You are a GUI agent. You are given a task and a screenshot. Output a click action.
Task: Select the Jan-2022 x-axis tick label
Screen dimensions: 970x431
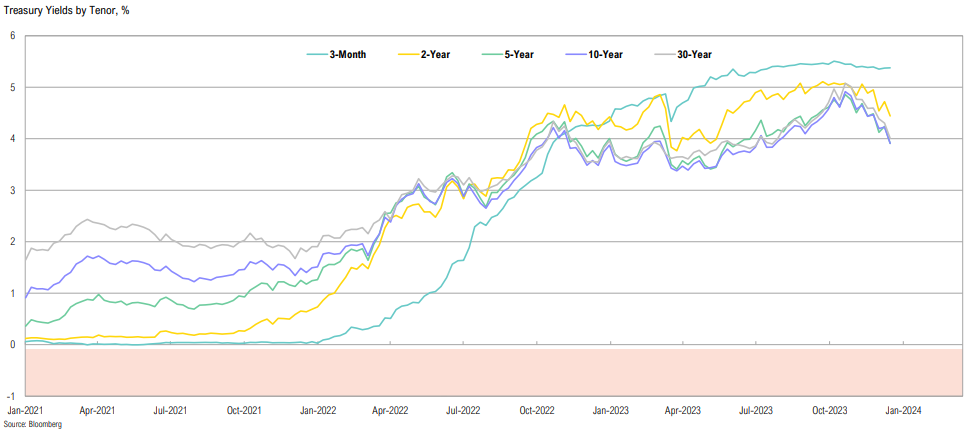click(318, 410)
